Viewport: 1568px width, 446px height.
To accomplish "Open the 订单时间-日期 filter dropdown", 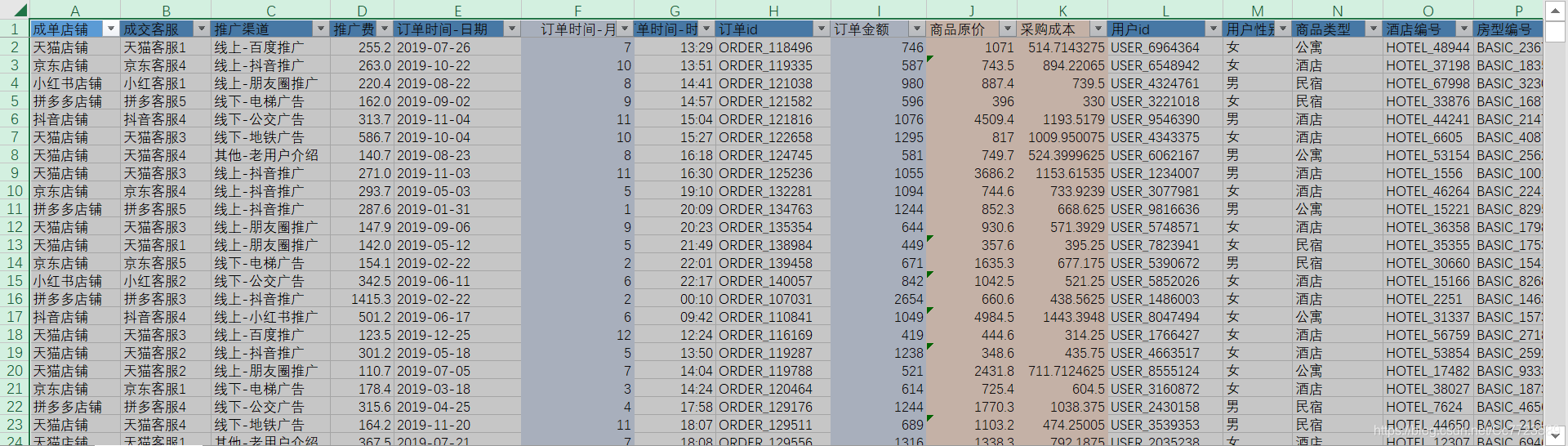I will [x=512, y=29].
